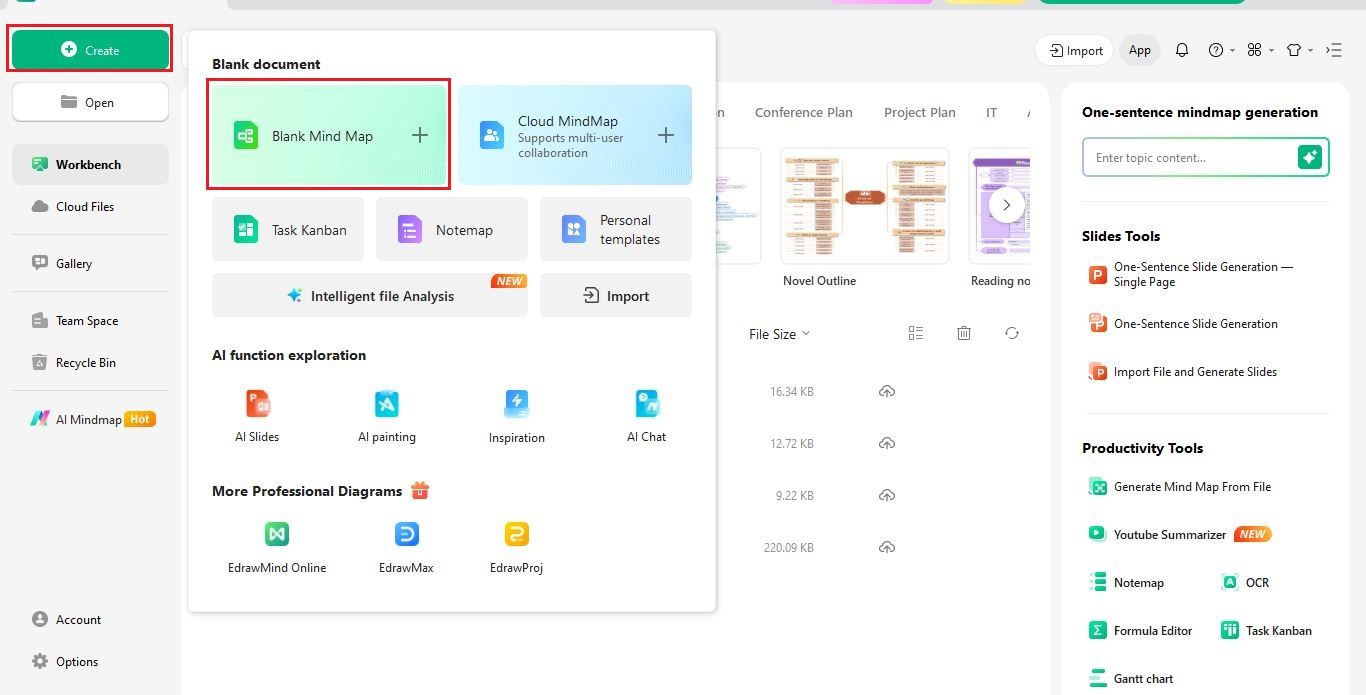This screenshot has height=695, width=1366.
Task: Open AI Chat feature
Action: (646, 416)
